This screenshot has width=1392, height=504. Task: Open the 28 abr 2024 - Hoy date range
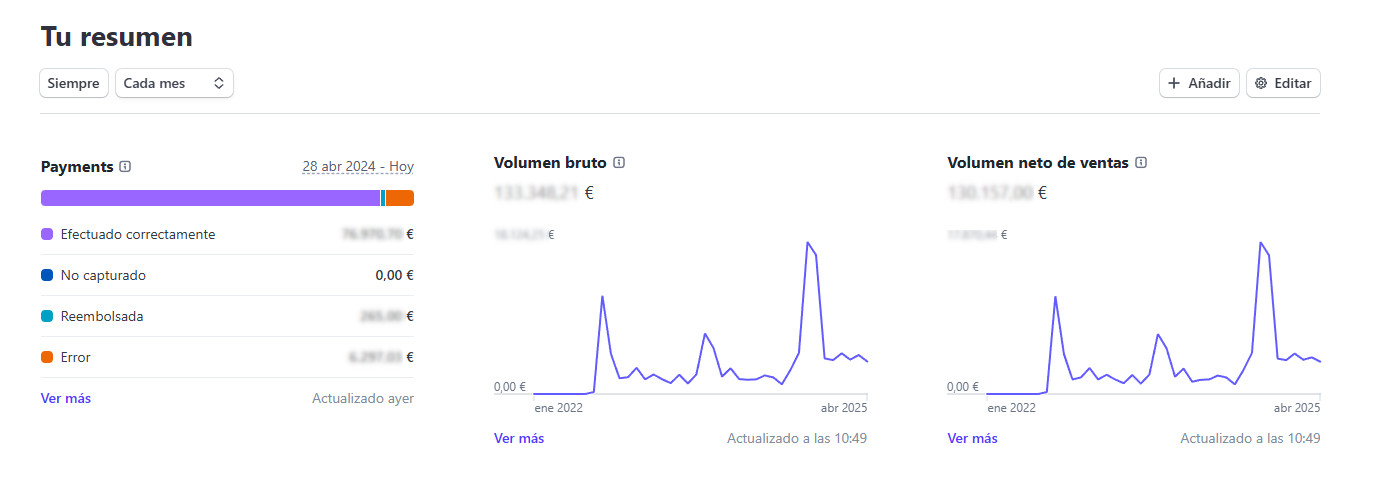(358, 167)
